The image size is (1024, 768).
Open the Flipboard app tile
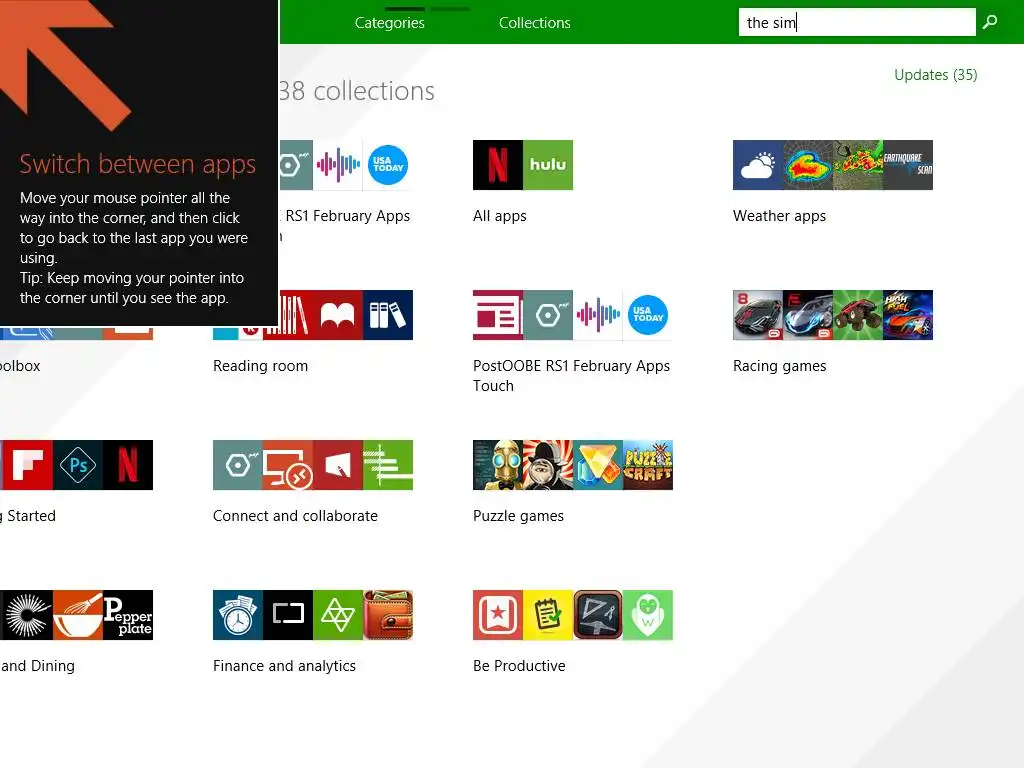(27, 465)
